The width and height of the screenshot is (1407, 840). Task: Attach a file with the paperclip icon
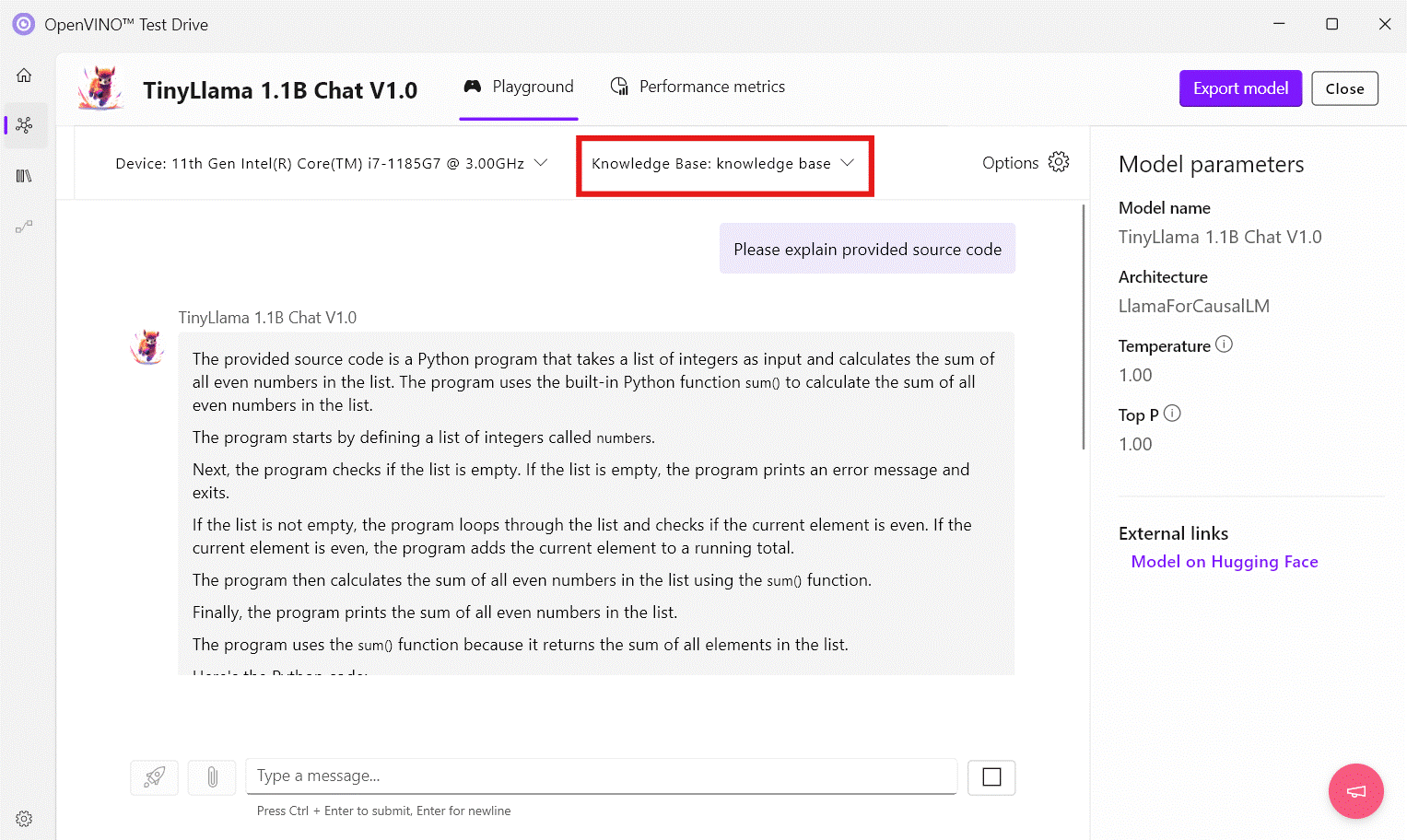211,776
